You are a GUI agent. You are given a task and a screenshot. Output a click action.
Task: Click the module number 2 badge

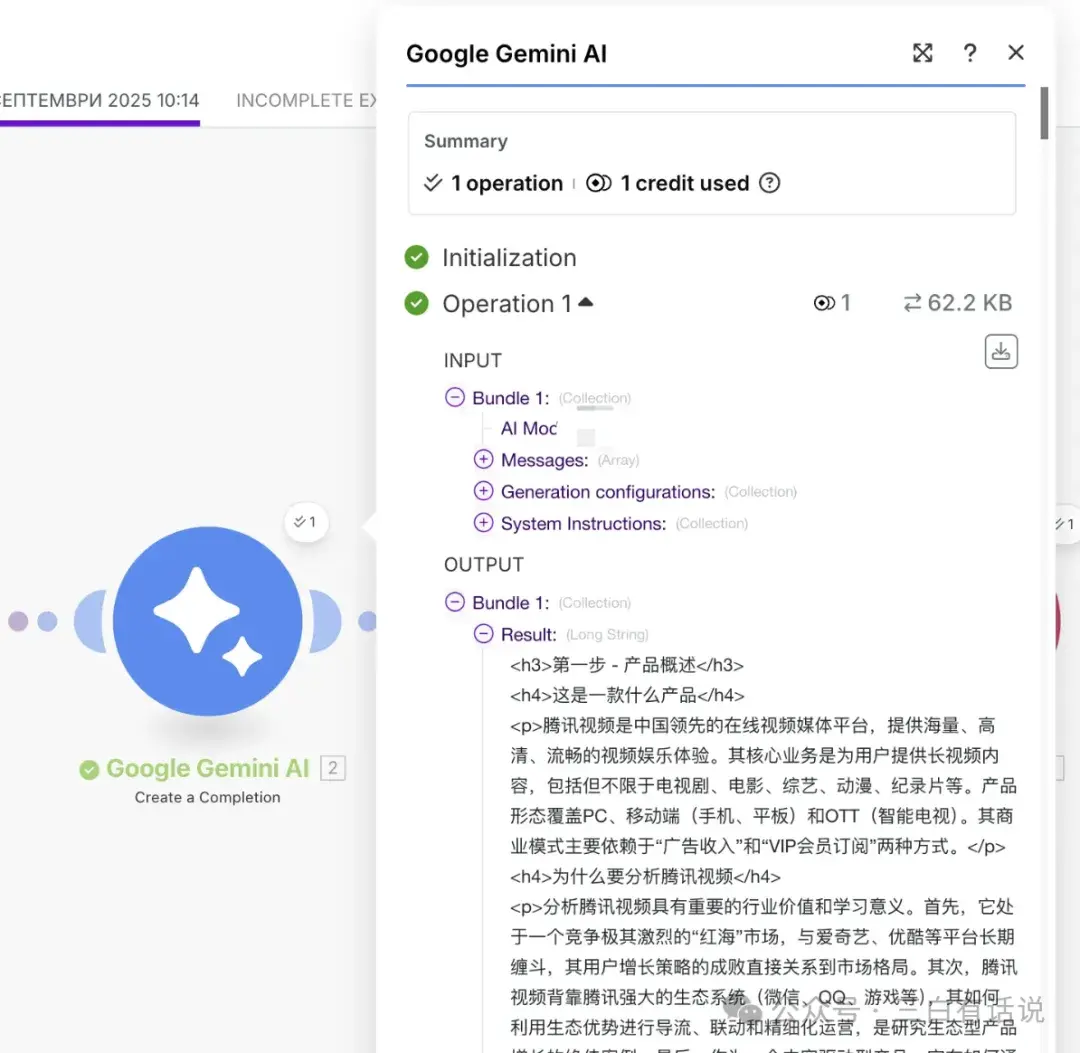(333, 768)
